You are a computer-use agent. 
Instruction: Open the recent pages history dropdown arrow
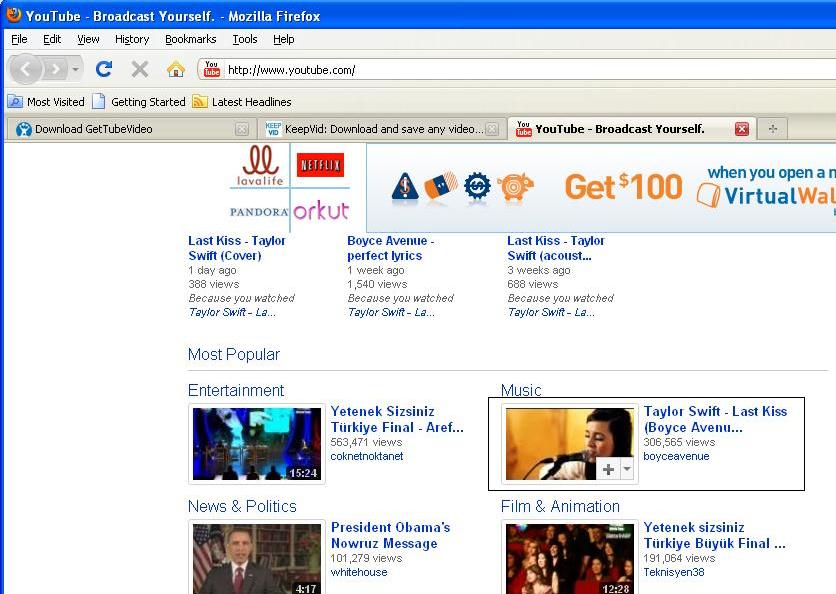[76, 69]
